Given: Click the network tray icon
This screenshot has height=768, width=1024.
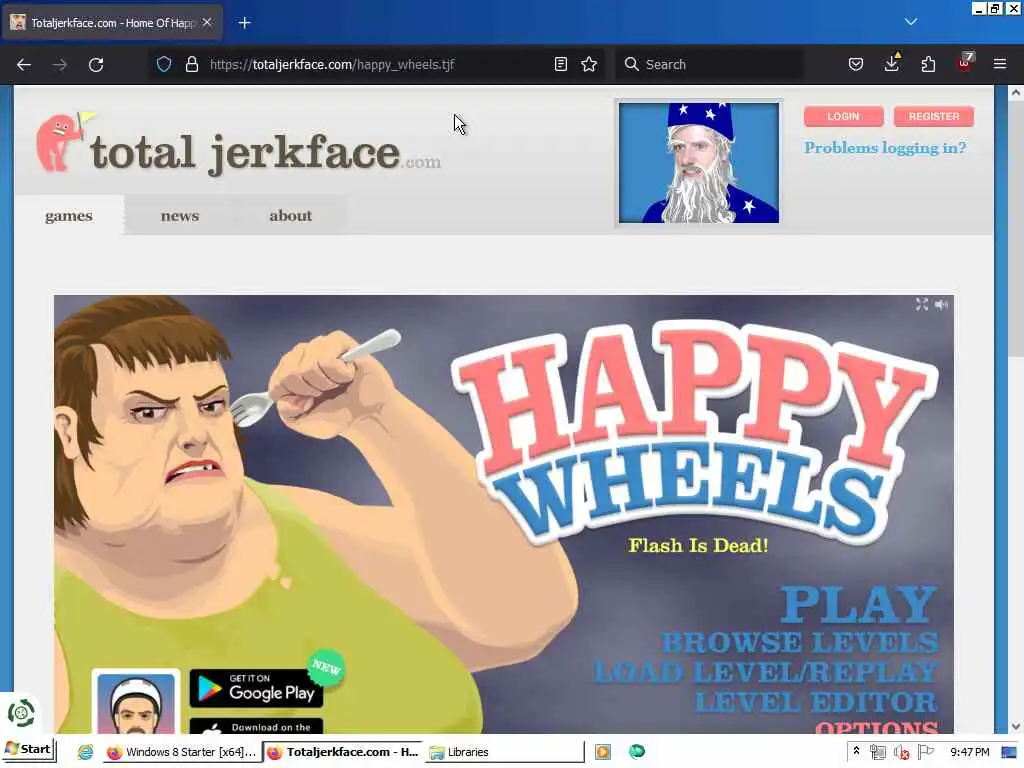Looking at the screenshot, I should (x=878, y=752).
